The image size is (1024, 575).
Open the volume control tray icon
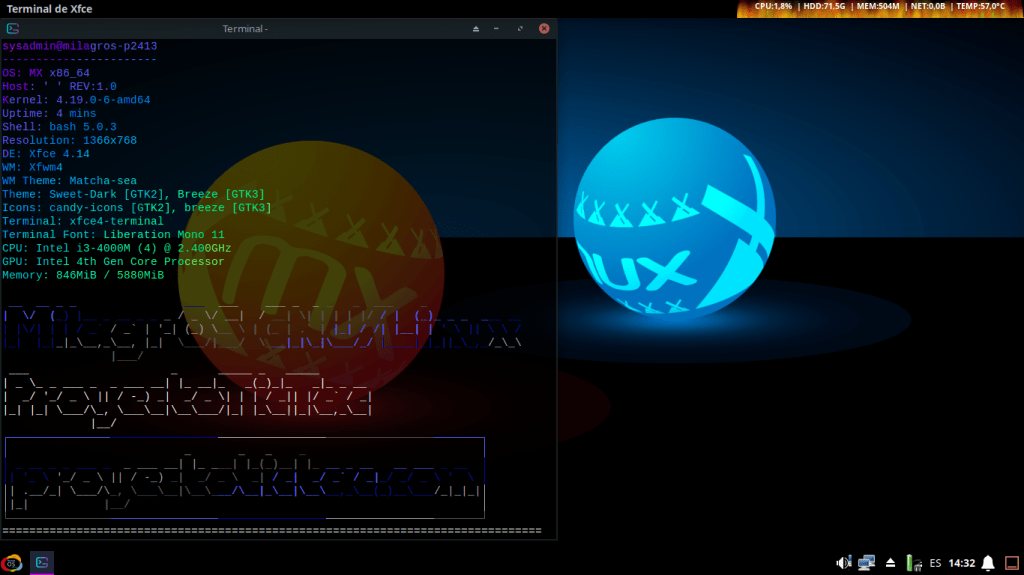coord(843,563)
